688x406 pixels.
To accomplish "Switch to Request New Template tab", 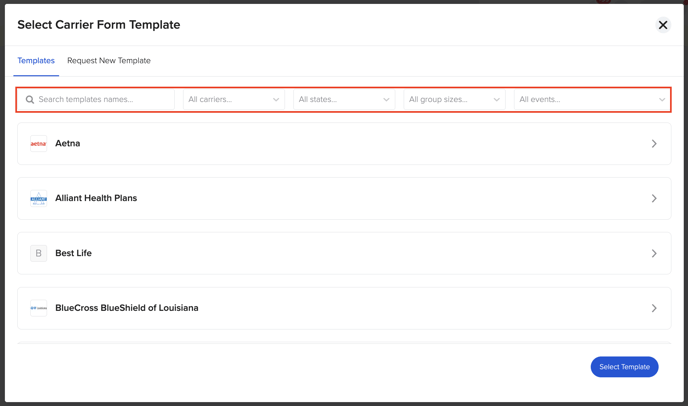I will [x=109, y=61].
